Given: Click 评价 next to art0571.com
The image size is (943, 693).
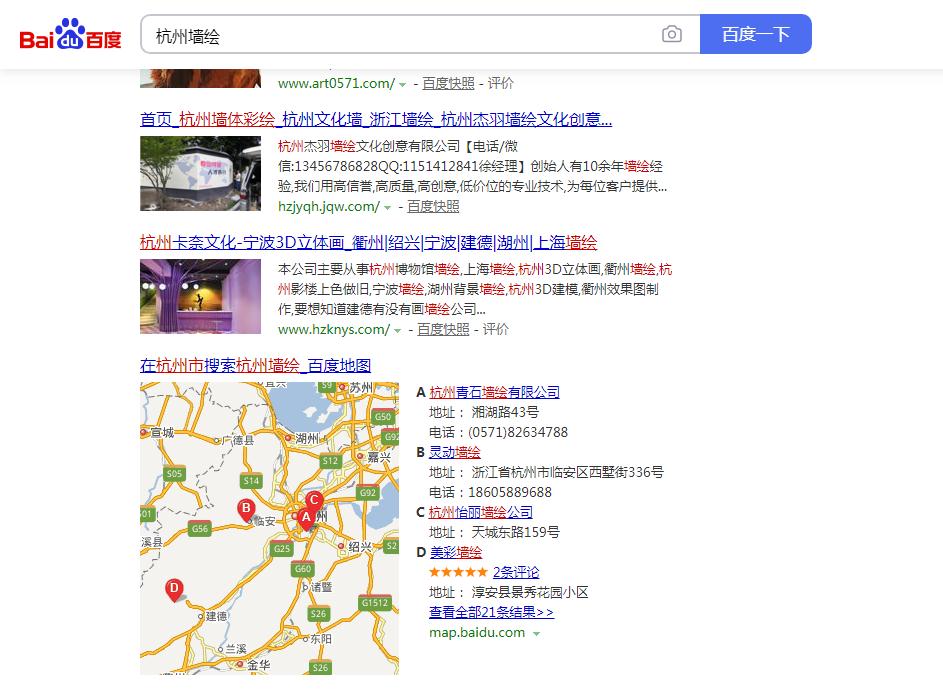Looking at the screenshot, I should (x=500, y=84).
